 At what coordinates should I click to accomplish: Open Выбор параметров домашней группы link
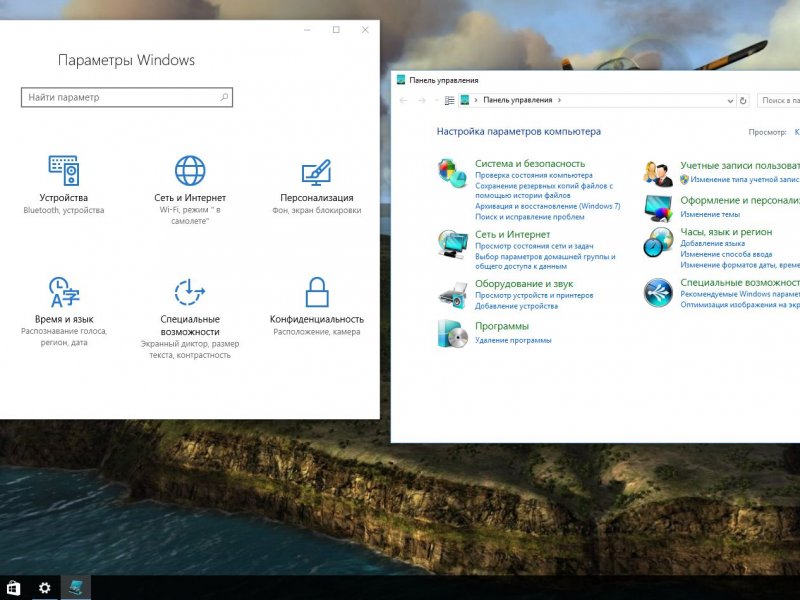tap(545, 261)
